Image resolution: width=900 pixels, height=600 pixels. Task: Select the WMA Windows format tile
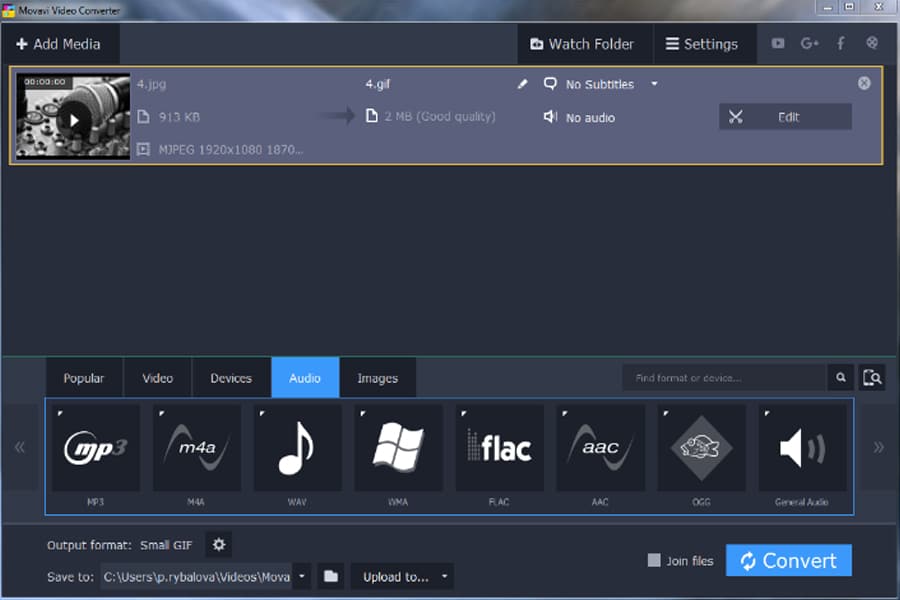(398, 448)
